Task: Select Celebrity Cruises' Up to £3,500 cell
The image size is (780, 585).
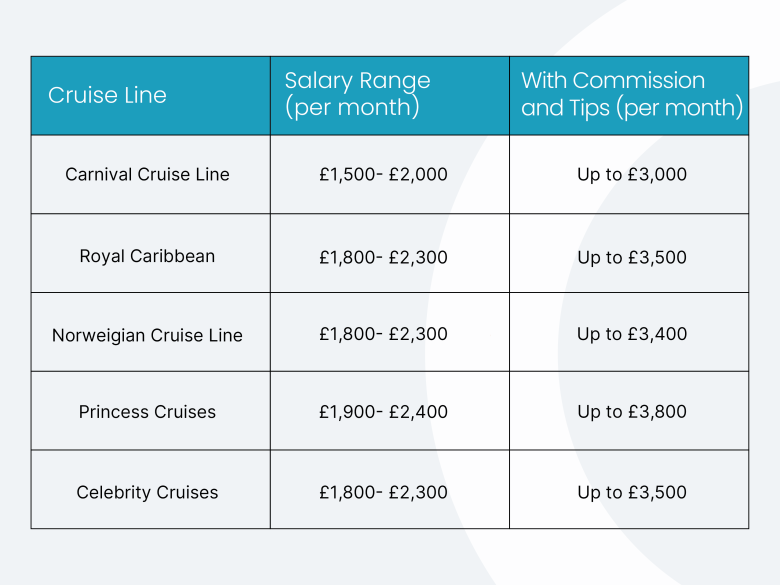Action: (629, 489)
